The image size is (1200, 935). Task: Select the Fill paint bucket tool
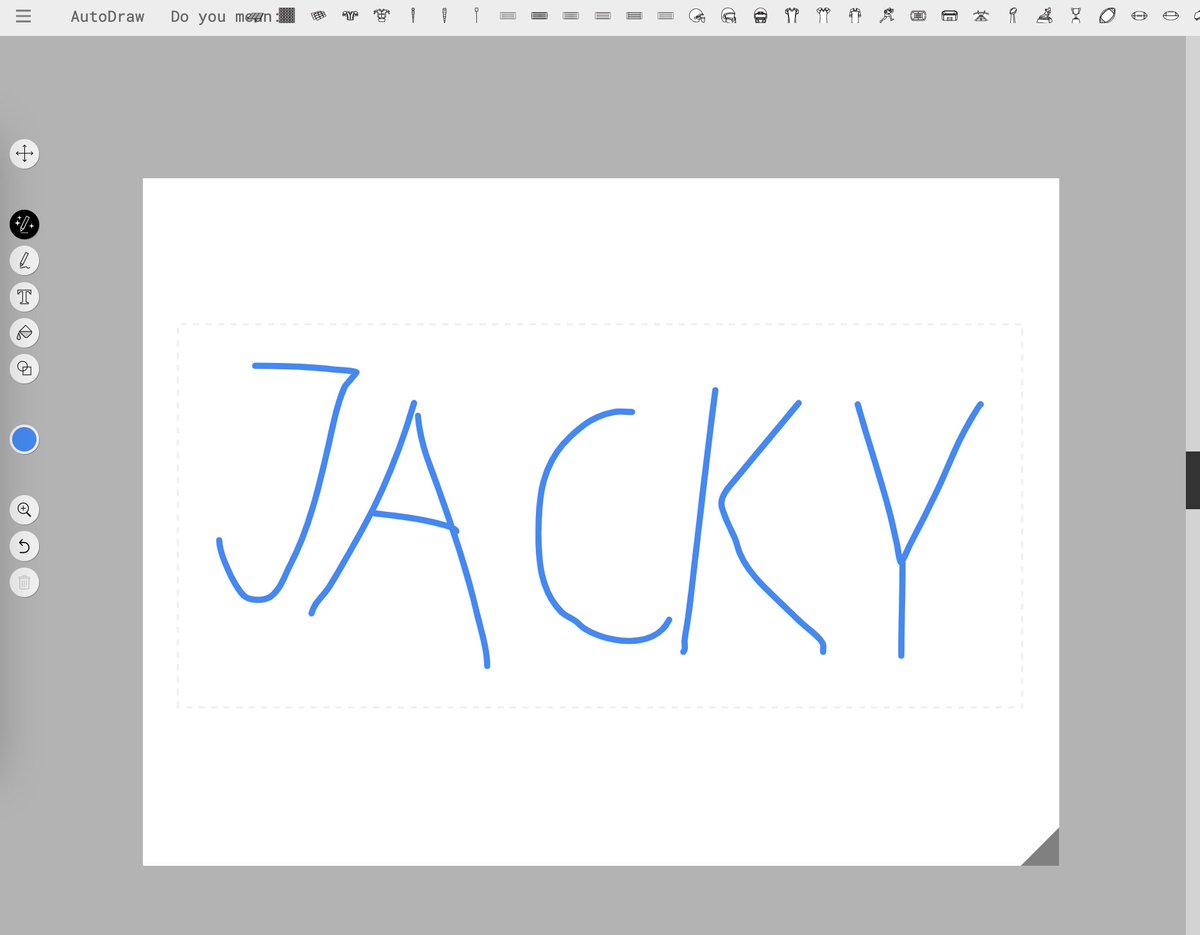tap(24, 333)
